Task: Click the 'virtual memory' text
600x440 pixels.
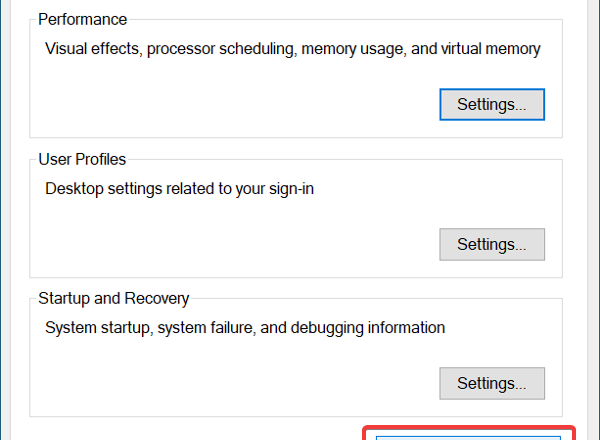Action: click(x=486, y=48)
